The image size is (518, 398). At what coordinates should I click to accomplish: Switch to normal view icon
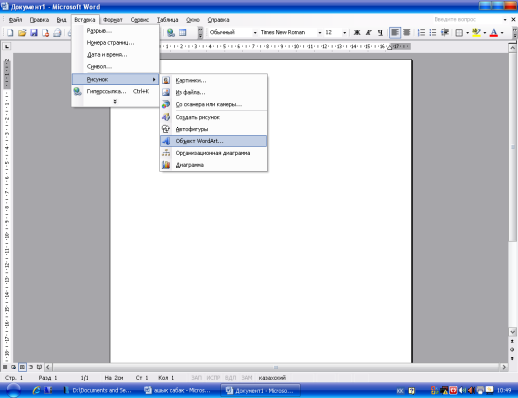click(5, 367)
